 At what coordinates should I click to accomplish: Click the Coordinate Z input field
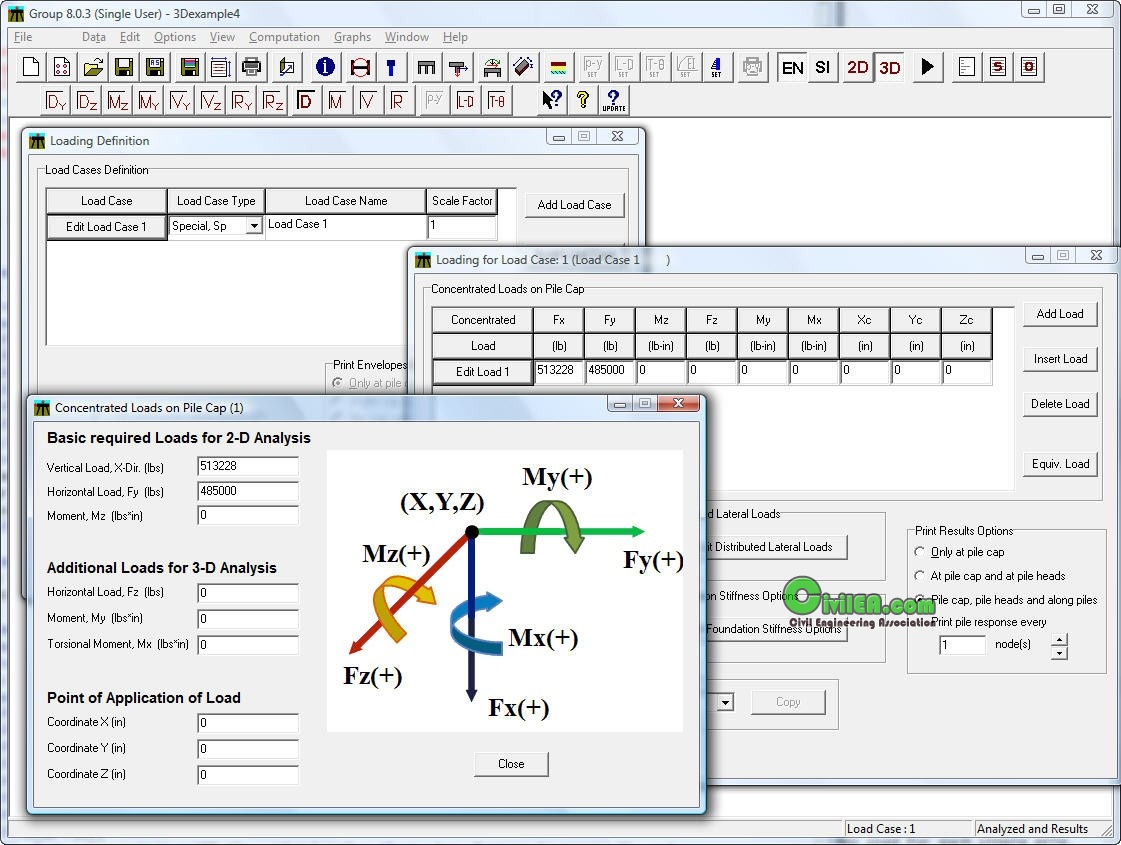tap(247, 774)
